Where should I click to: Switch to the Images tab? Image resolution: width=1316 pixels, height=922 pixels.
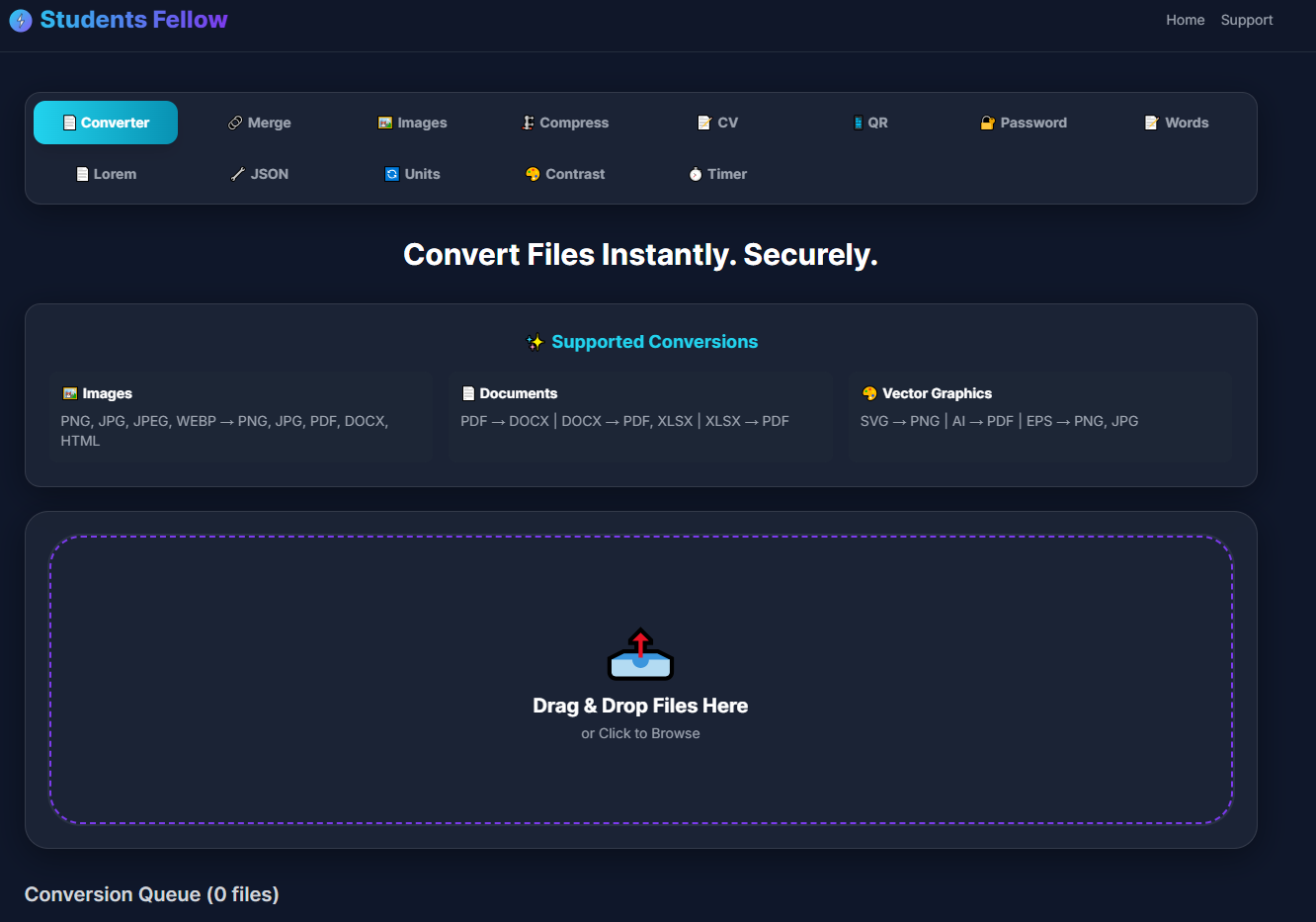click(413, 123)
